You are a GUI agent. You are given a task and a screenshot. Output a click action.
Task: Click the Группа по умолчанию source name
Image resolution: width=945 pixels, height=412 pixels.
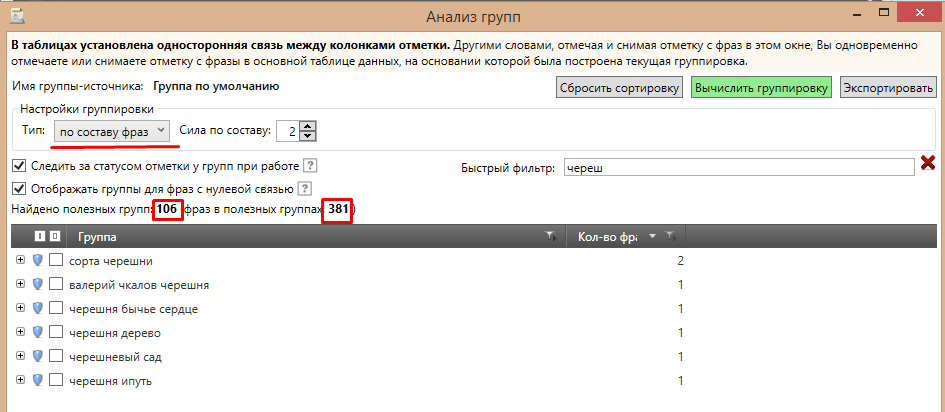(216, 87)
